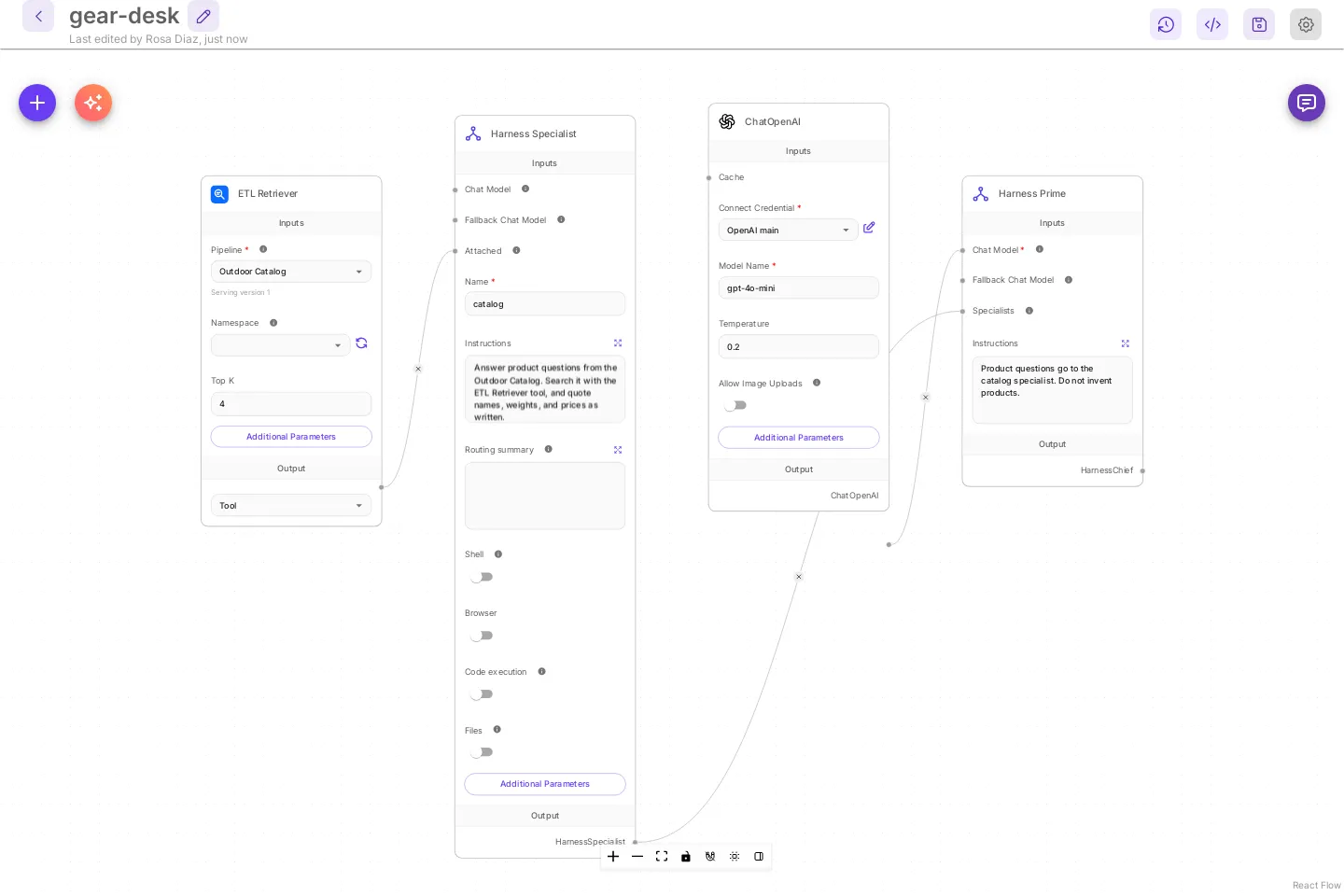Open the version history clock icon

(x=1166, y=24)
